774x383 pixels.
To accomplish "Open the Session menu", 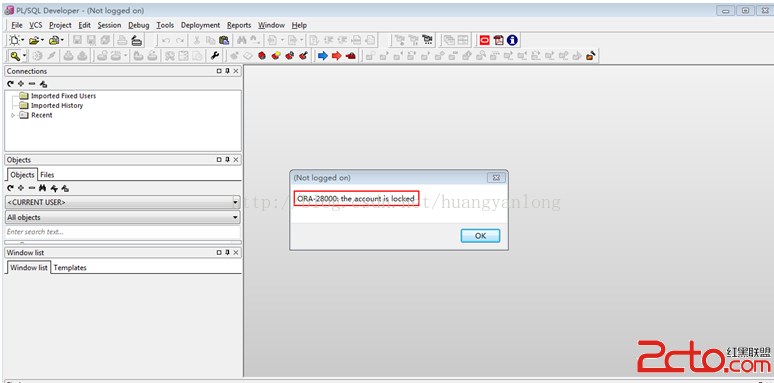I will 109,25.
